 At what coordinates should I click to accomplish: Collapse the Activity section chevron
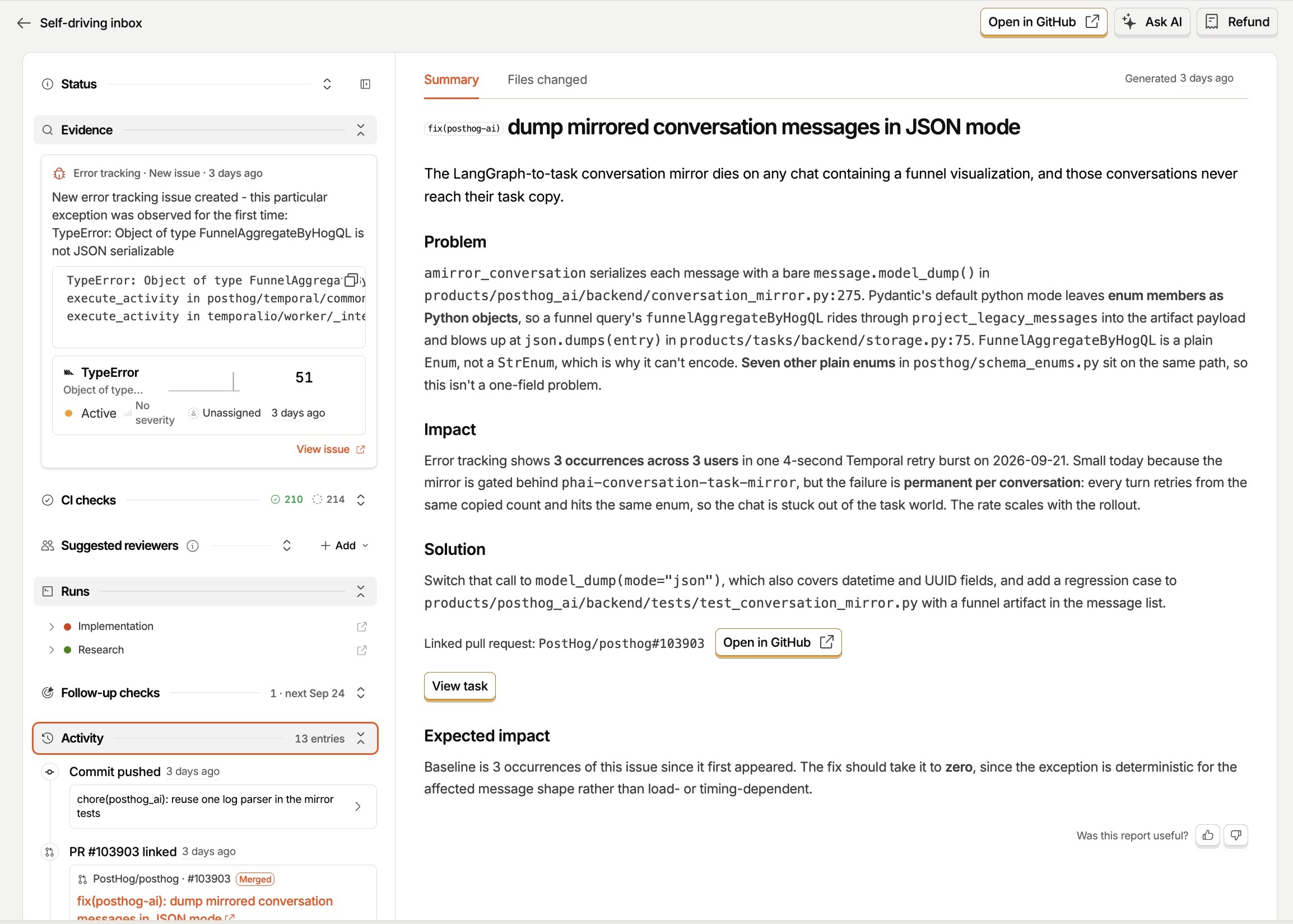click(x=361, y=738)
